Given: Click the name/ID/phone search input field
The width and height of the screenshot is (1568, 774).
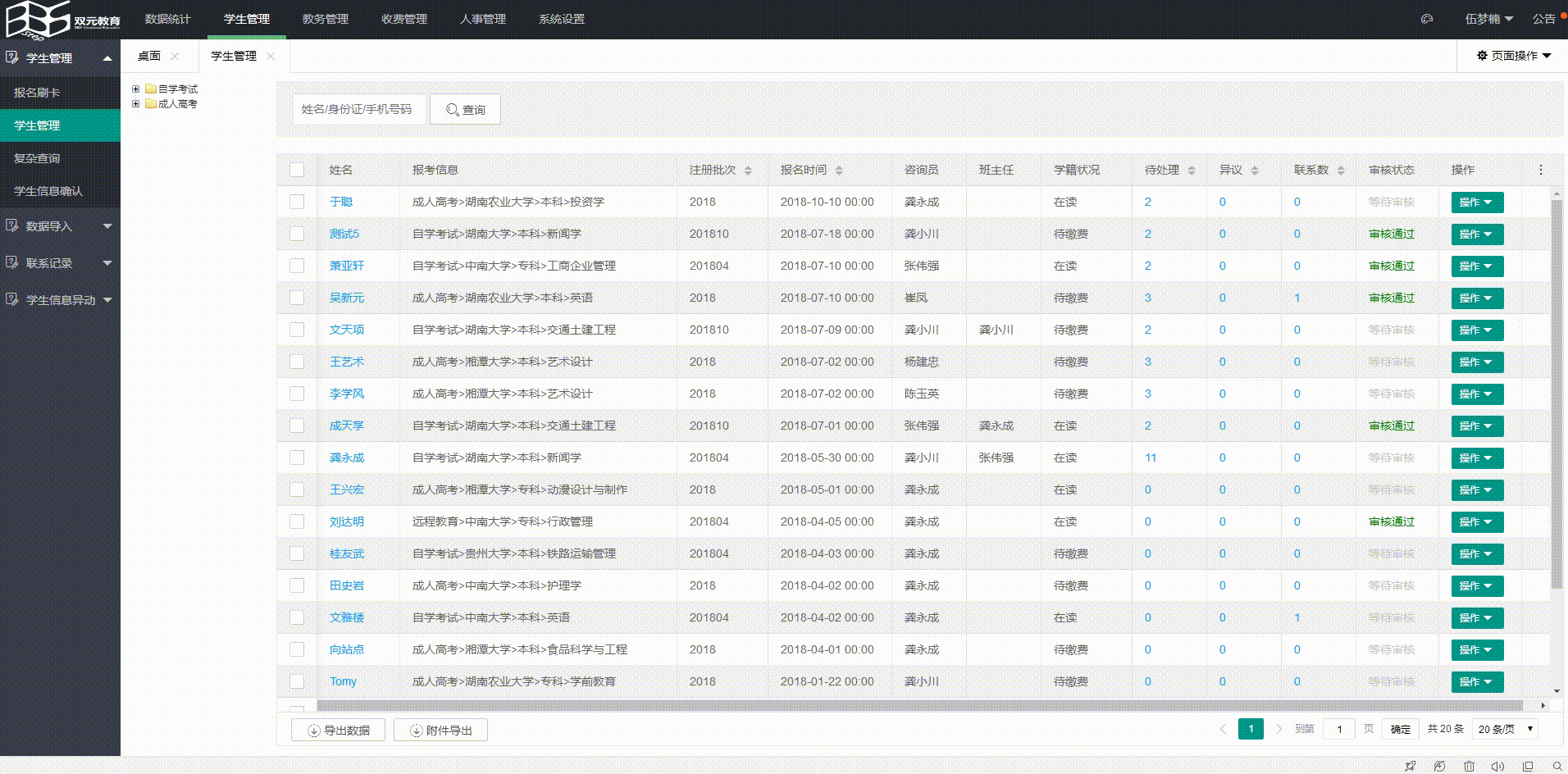Looking at the screenshot, I should click(358, 109).
